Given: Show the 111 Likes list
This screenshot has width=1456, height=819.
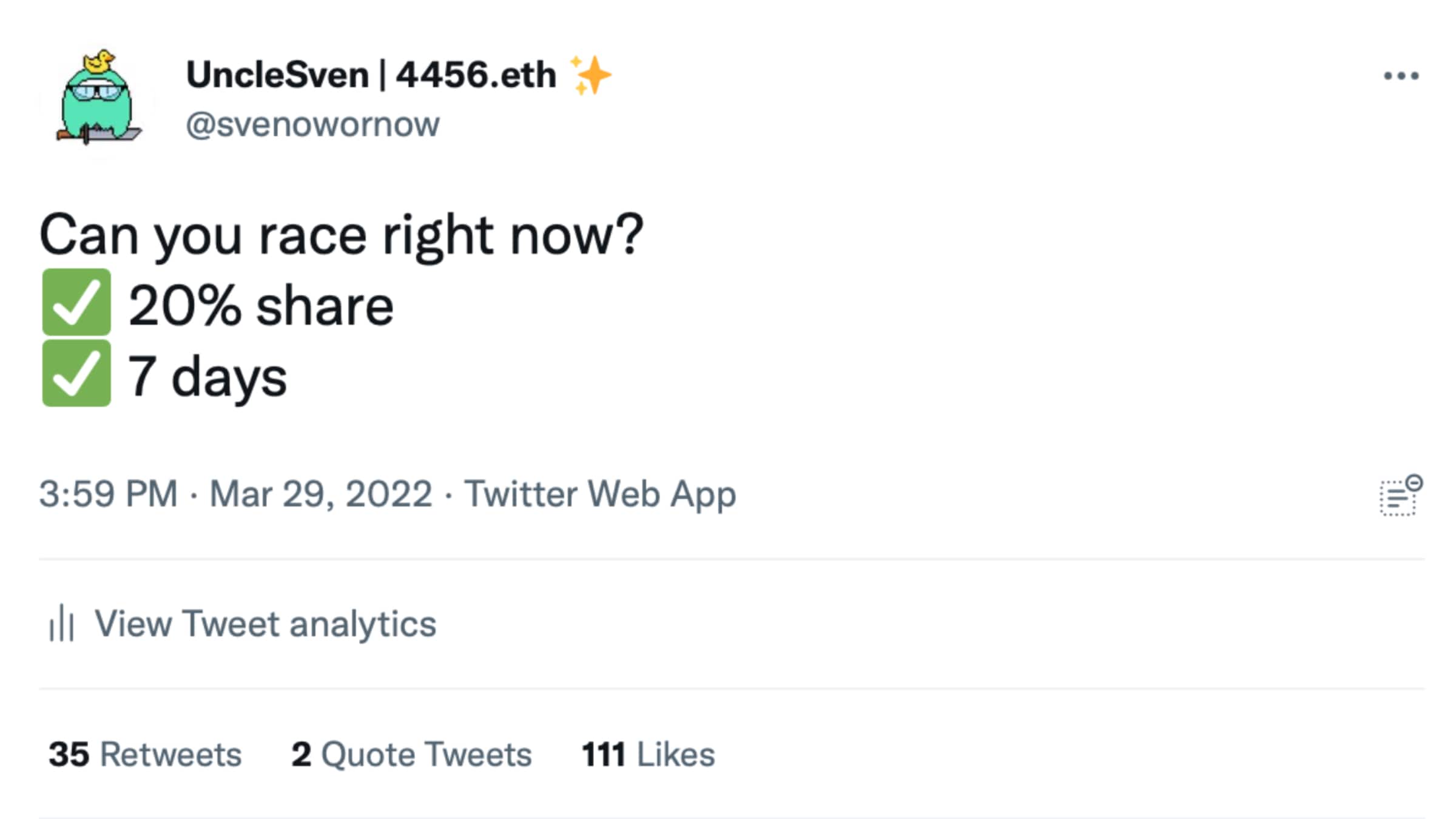Looking at the screenshot, I should coord(648,755).
